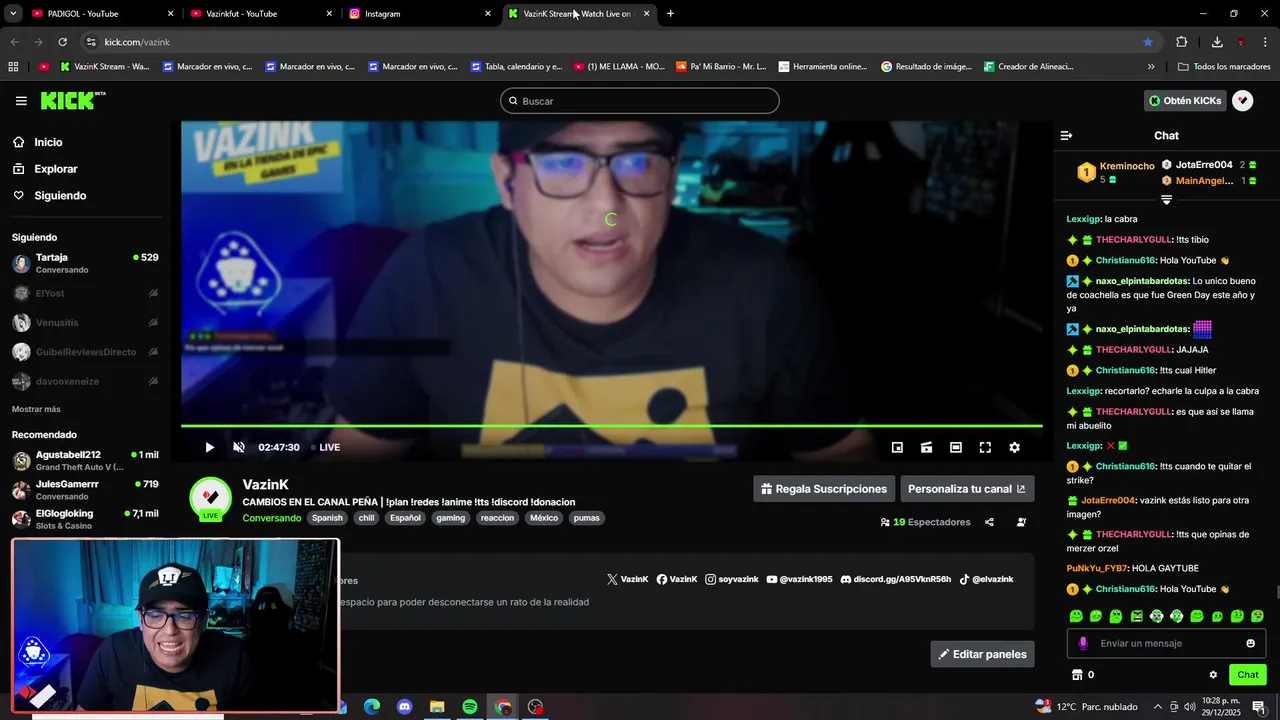The image size is (1280, 720).
Task: Select the pumas tag
Action: pyautogui.click(x=586, y=518)
